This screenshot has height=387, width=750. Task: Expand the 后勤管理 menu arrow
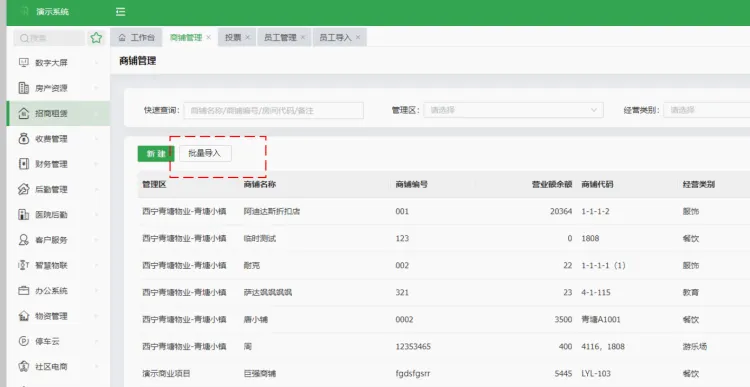coord(97,189)
